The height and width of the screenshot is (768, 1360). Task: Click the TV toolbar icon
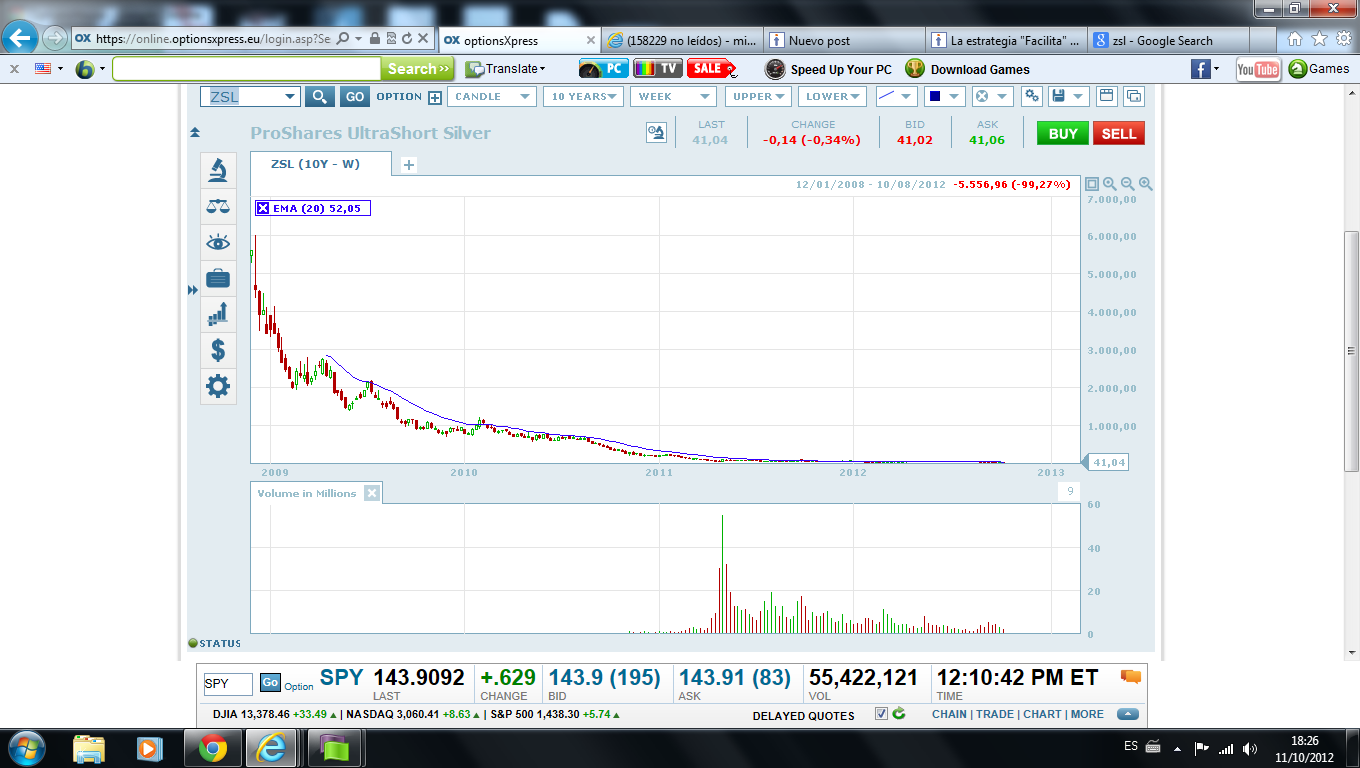(658, 69)
